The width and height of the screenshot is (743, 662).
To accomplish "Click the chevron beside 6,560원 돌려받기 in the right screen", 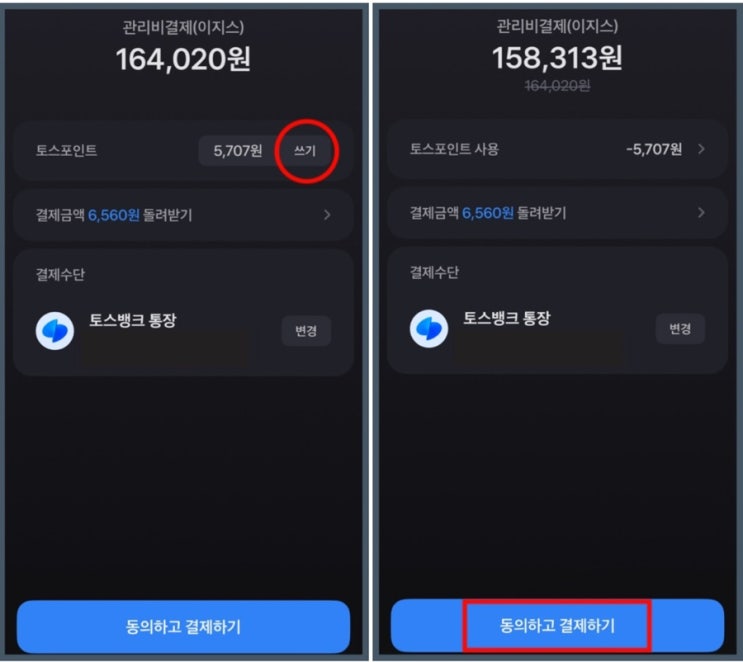I will click(x=701, y=213).
